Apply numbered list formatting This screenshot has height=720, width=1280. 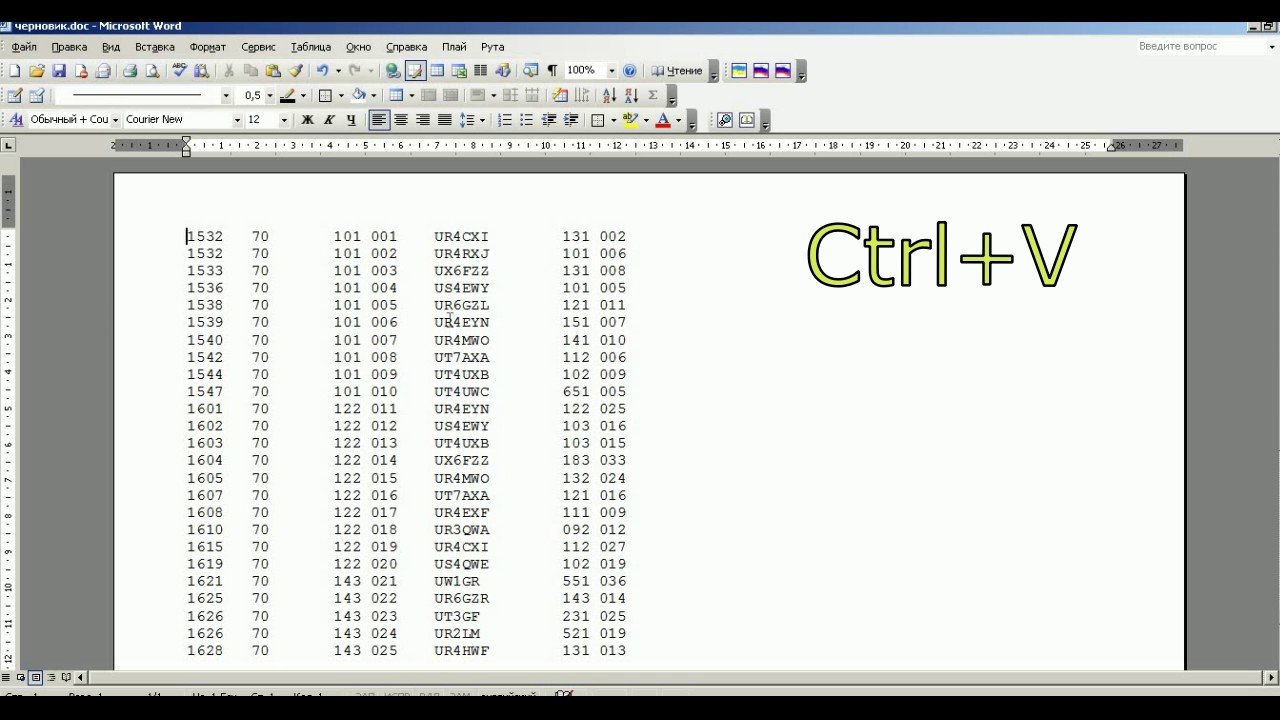505,120
